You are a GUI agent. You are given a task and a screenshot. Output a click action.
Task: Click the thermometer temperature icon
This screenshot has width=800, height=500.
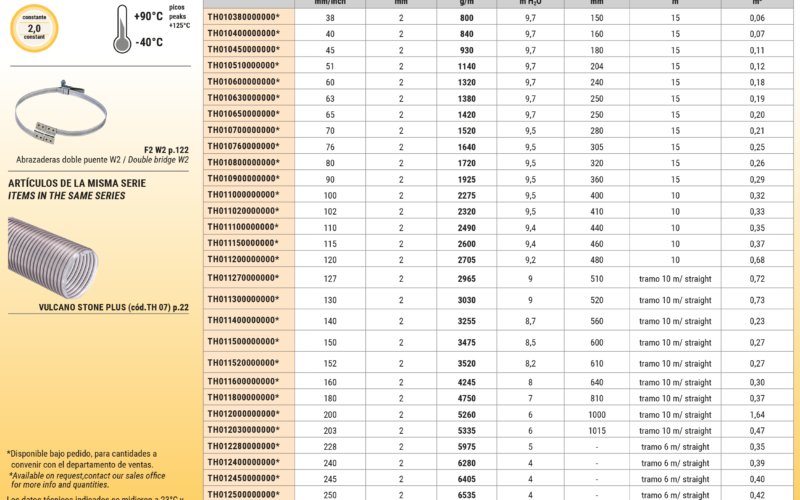(122, 26)
